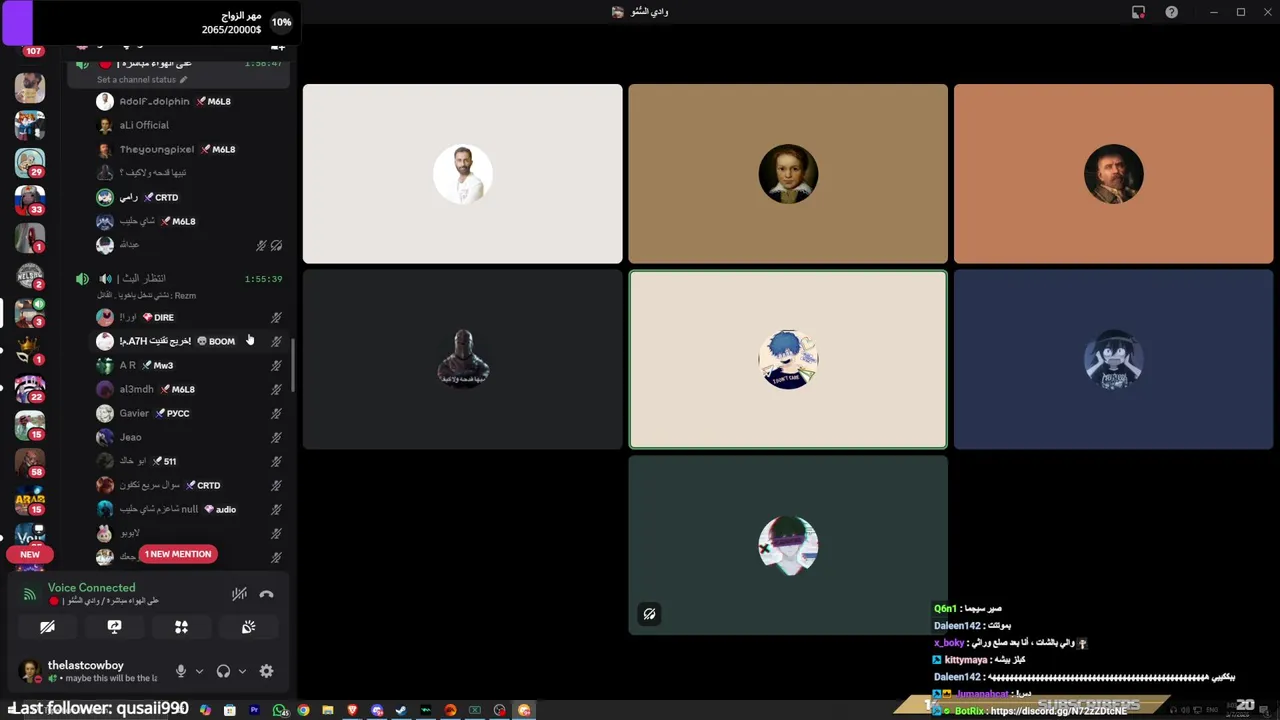Click the NEW servers indicator pill
Image resolution: width=1280 pixels, height=720 pixels.
[30, 554]
